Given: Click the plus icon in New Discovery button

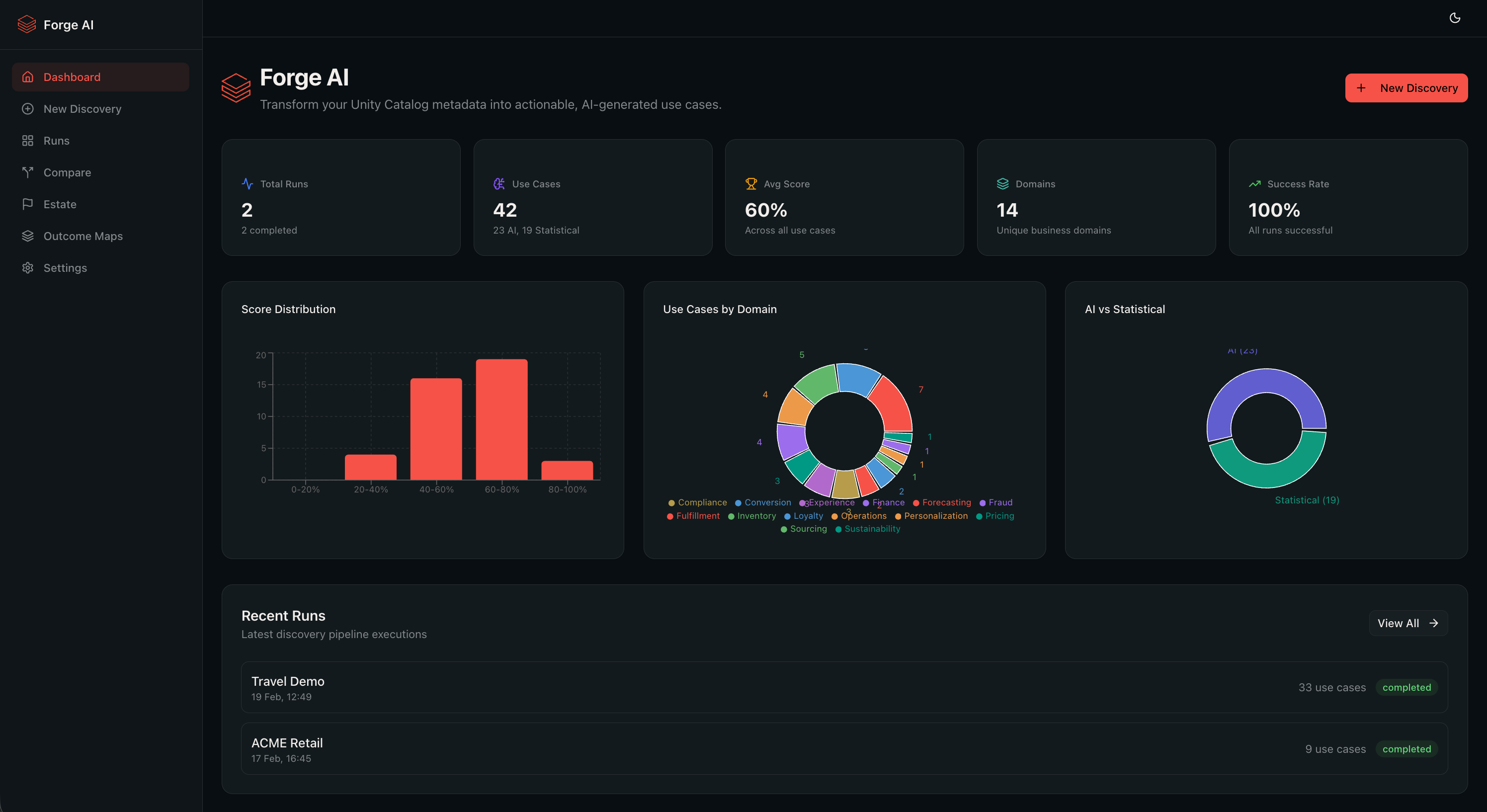Looking at the screenshot, I should coord(1361,88).
